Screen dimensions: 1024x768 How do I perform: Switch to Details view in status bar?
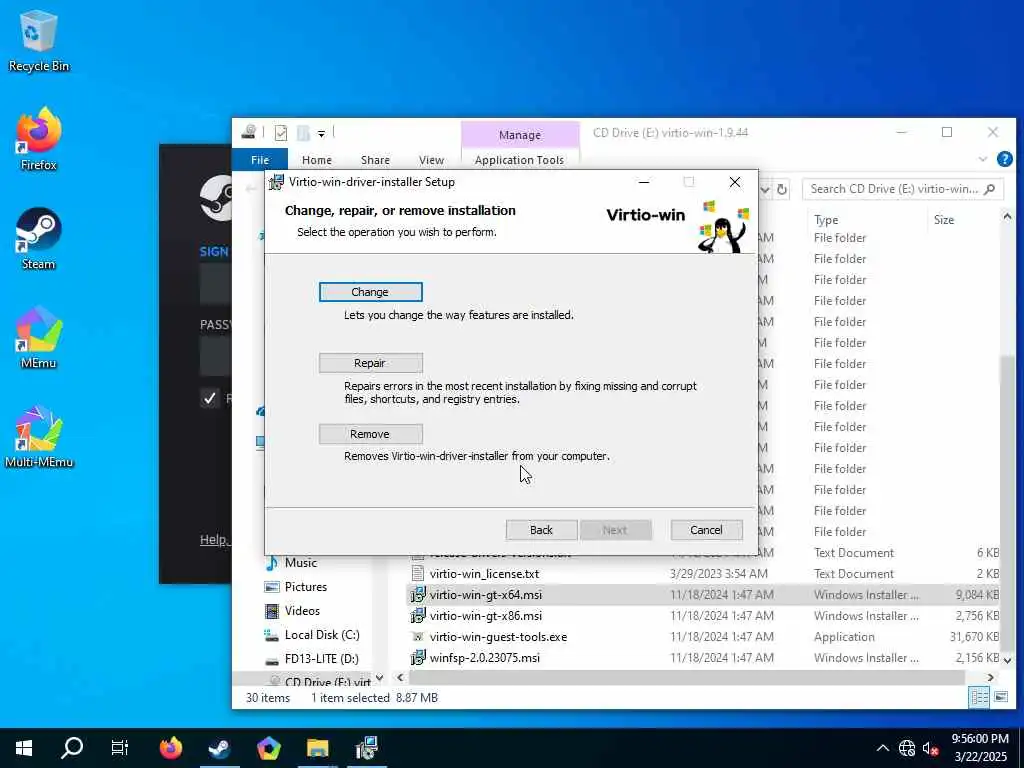(x=979, y=697)
